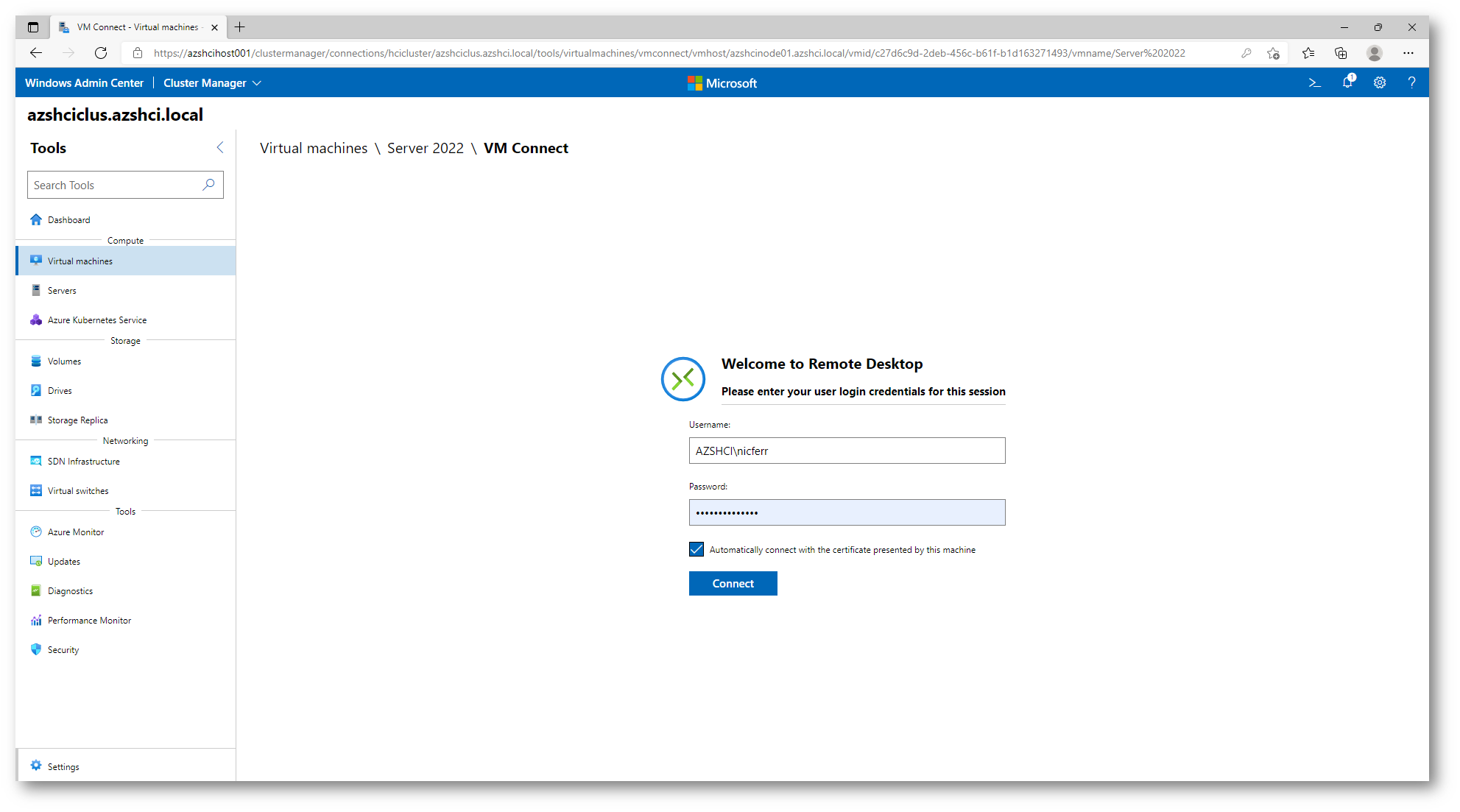
Task: Open browser favorites star icon
Action: point(1308,53)
